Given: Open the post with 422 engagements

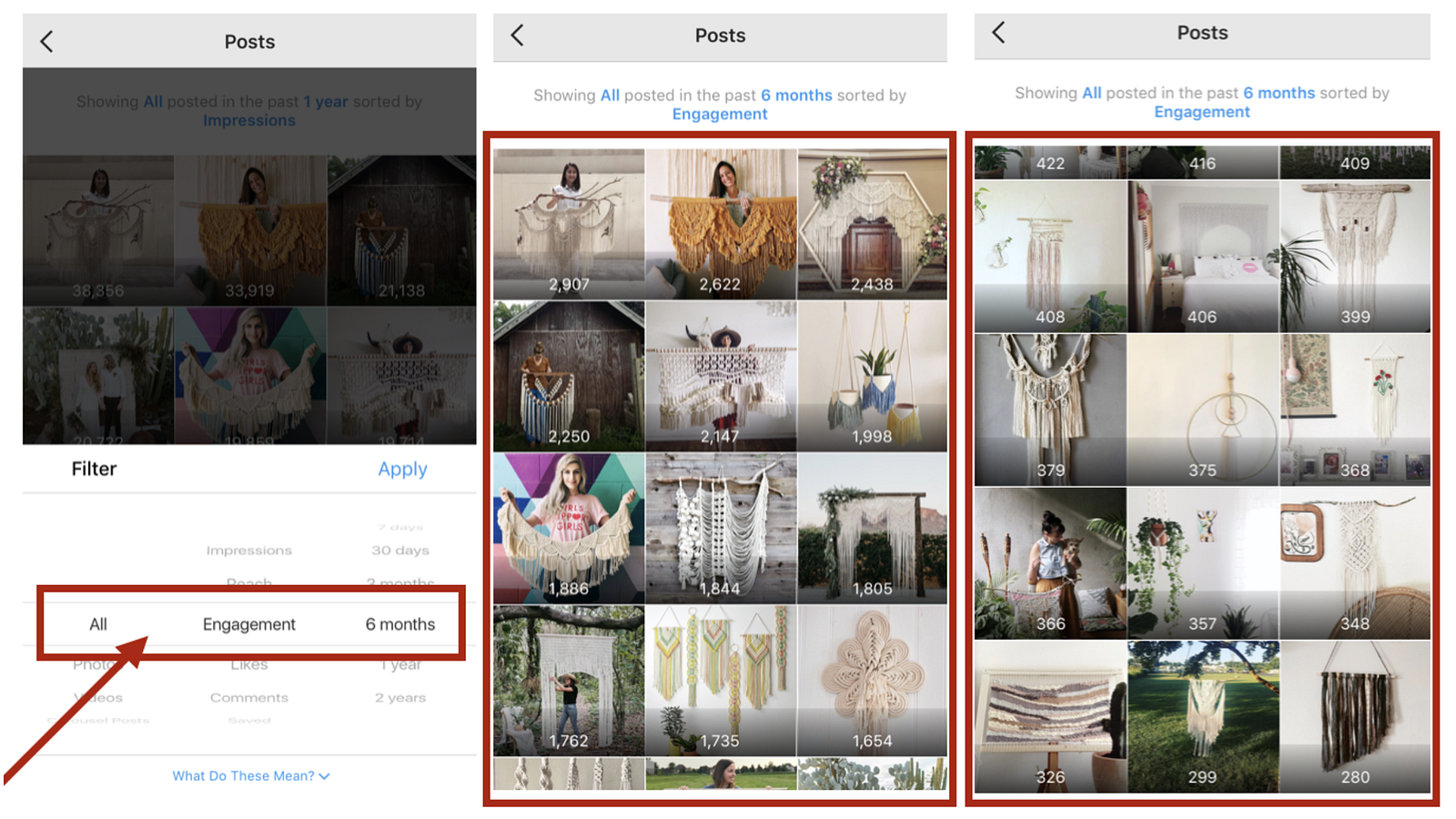Looking at the screenshot, I should 1050,162.
